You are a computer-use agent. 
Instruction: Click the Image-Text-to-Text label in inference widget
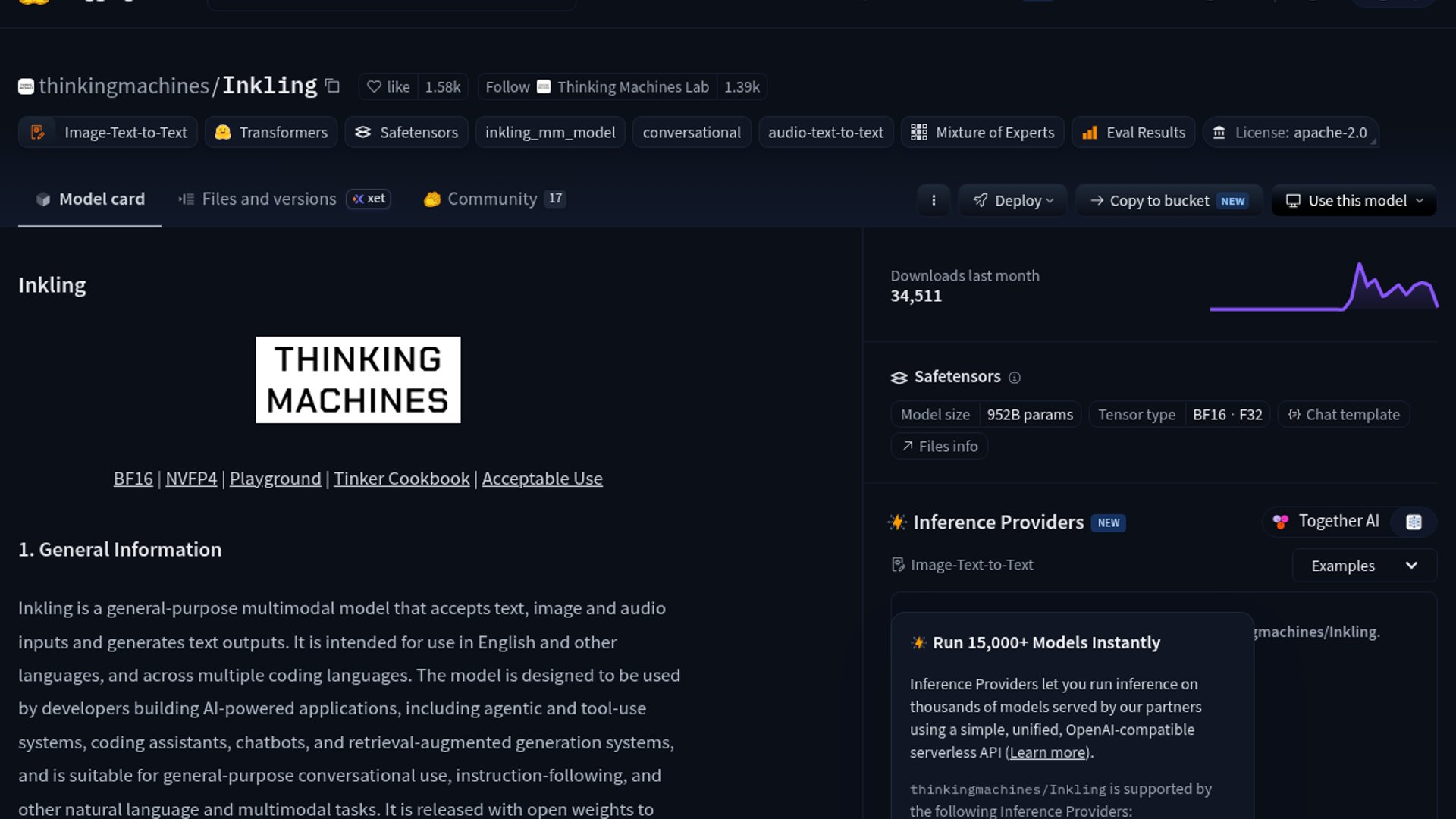click(971, 565)
